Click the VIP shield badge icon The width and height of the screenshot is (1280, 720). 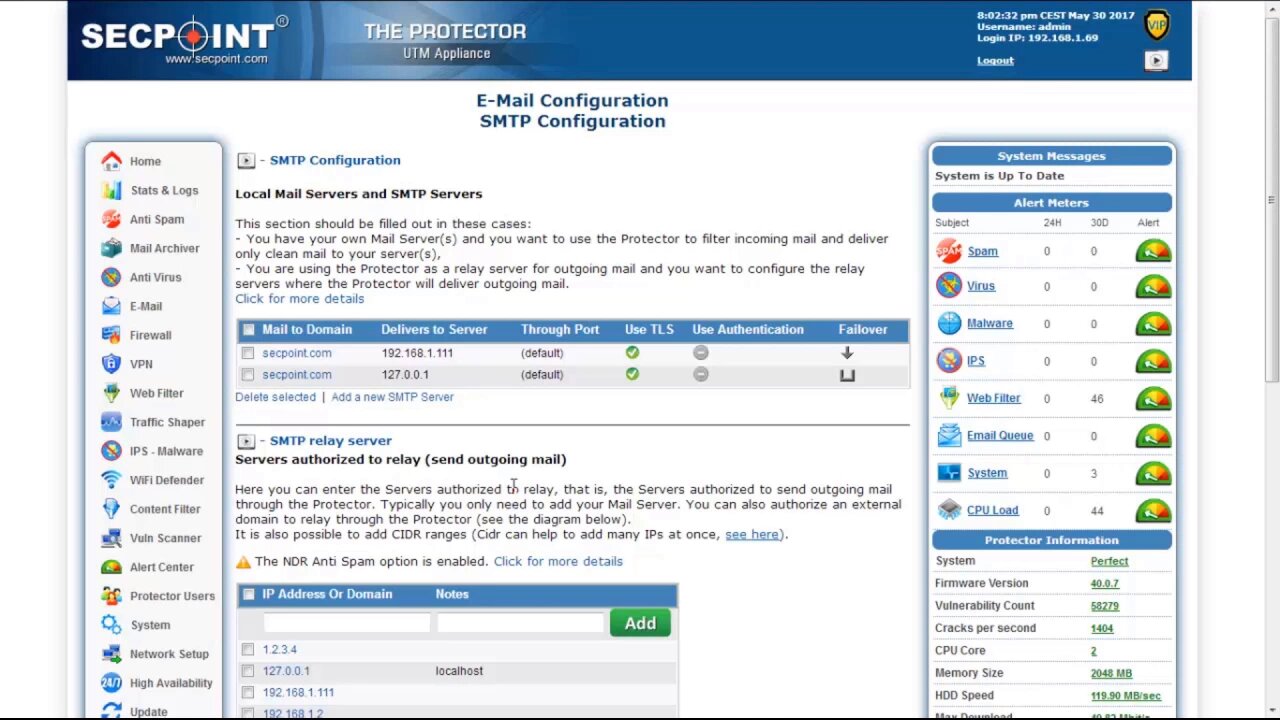point(1157,25)
